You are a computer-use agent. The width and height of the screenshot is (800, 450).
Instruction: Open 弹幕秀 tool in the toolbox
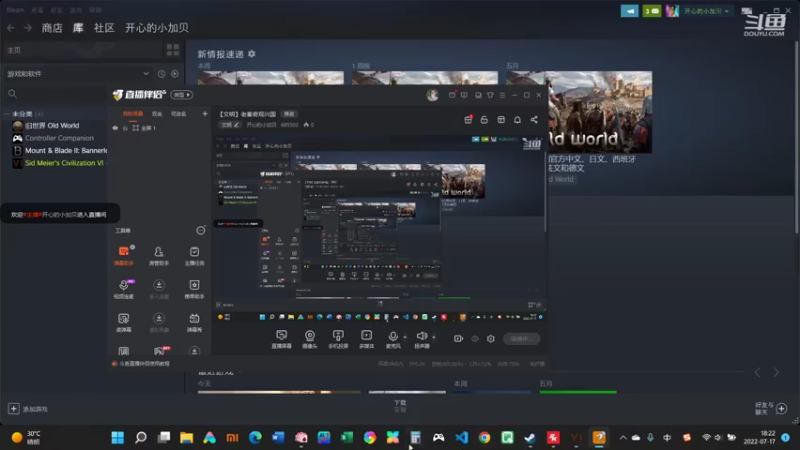(194, 322)
